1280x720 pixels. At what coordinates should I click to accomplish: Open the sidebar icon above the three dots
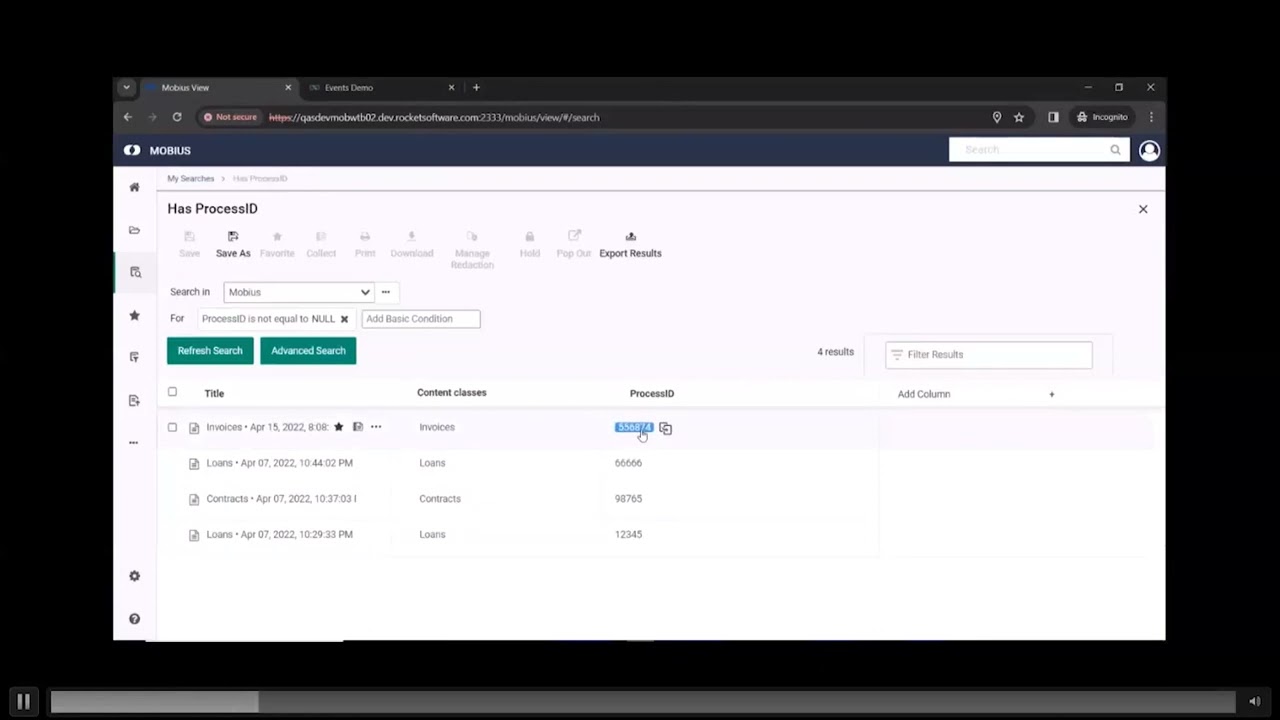point(134,401)
